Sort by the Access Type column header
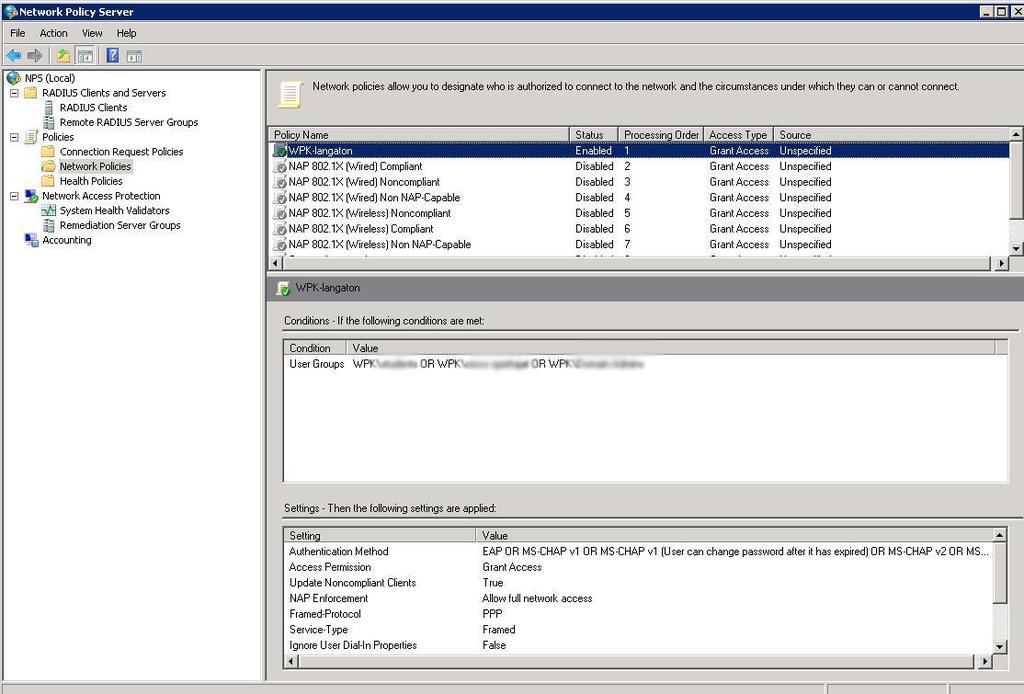 click(x=739, y=134)
